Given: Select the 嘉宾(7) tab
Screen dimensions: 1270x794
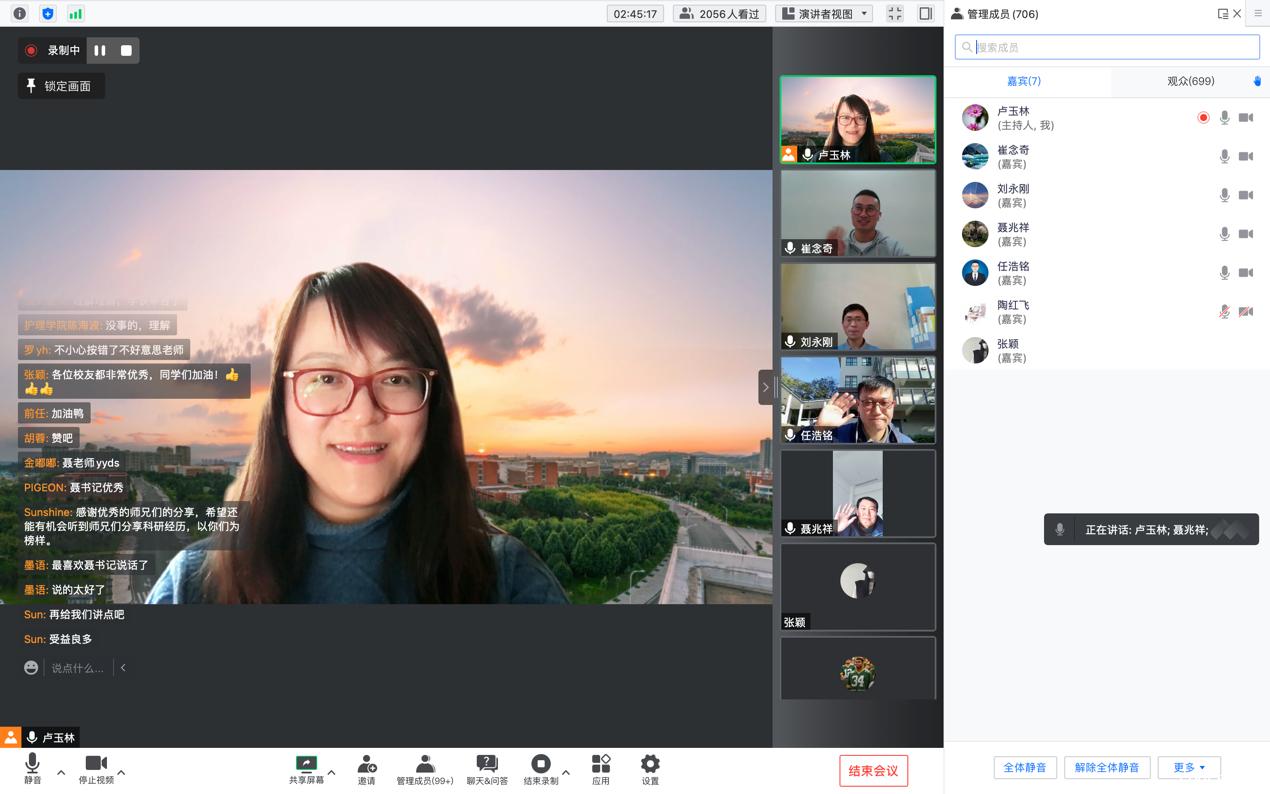Looking at the screenshot, I should tap(1023, 81).
